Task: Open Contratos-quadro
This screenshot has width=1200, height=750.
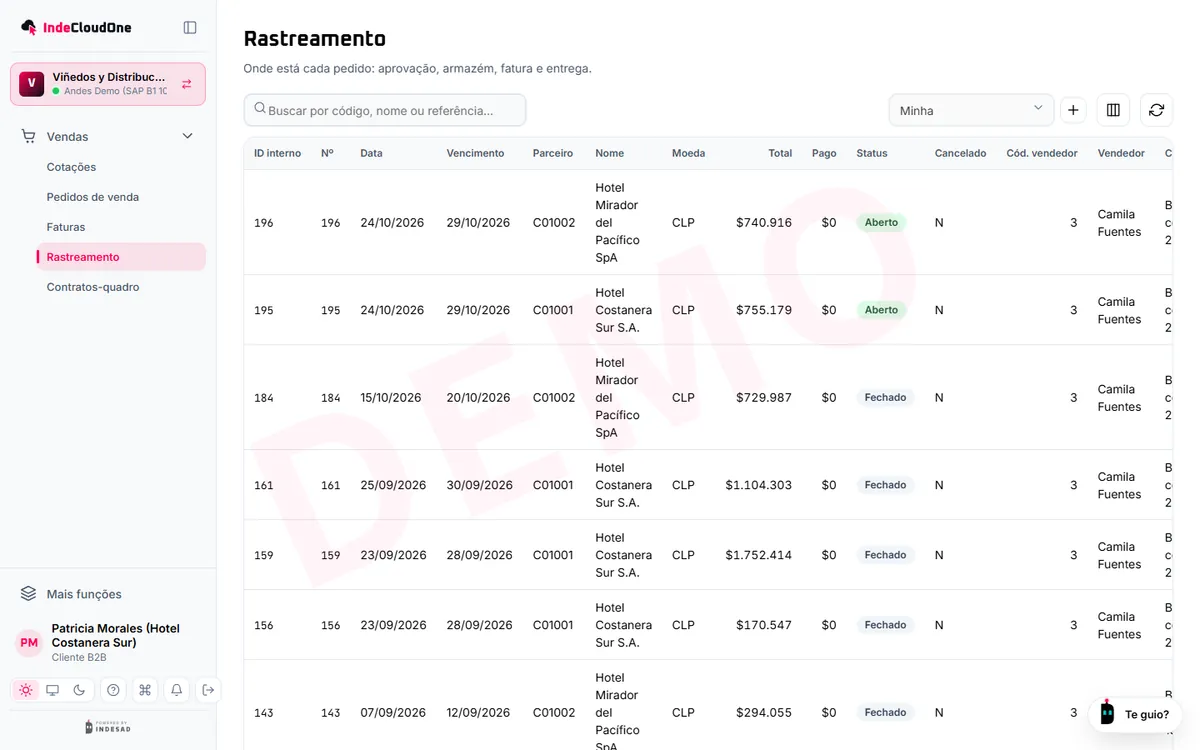Action: [x=93, y=287]
